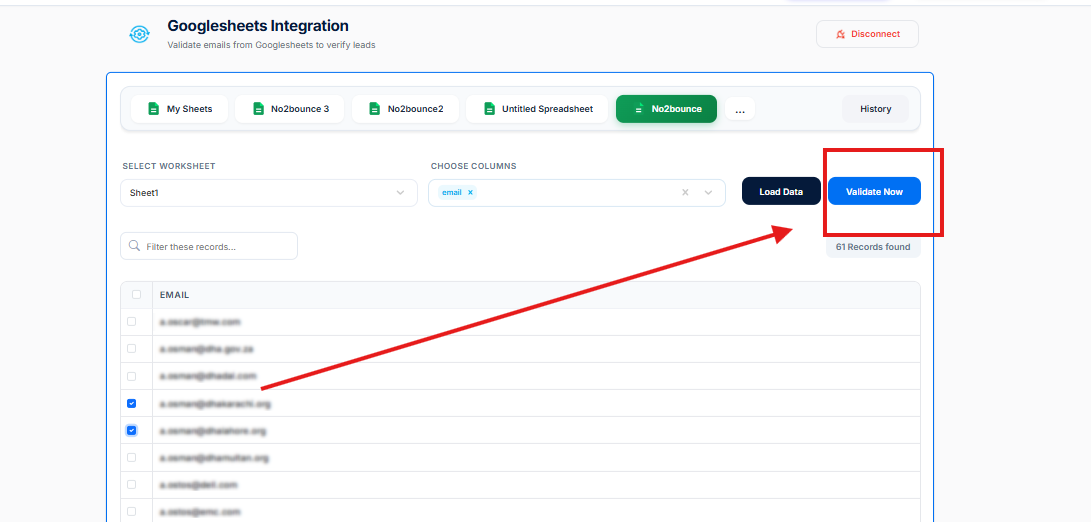The image size is (1091, 522).
Task: Focus the Filter these records field
Action: tap(209, 246)
